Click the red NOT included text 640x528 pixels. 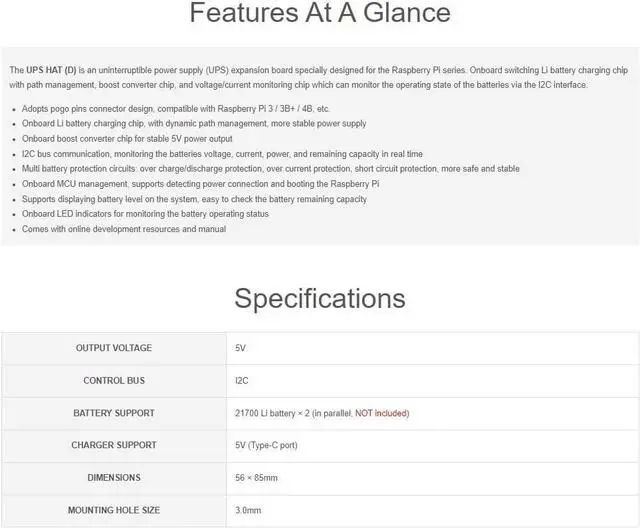(381, 413)
